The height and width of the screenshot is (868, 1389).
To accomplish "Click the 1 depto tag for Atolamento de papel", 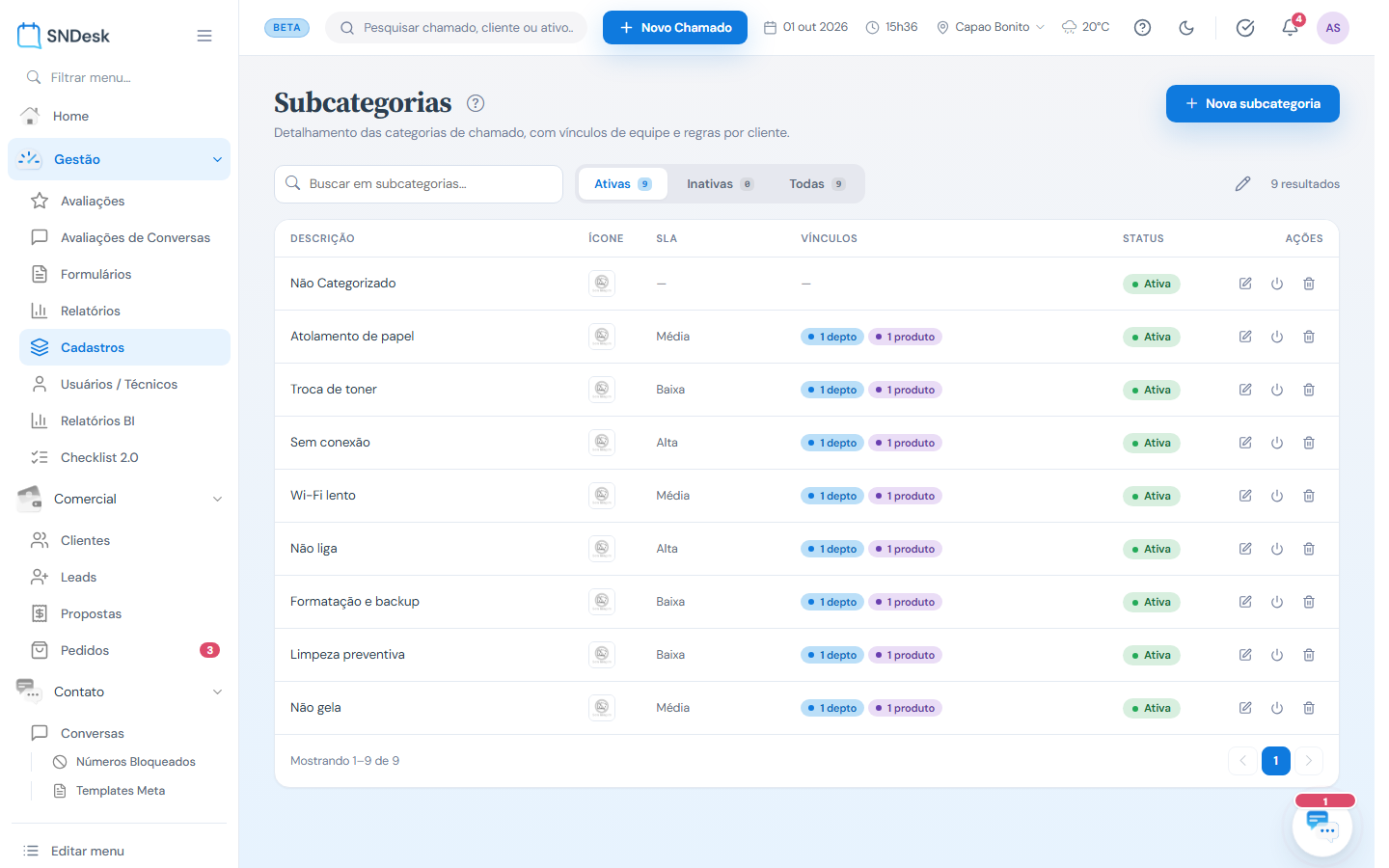I will 832,337.
